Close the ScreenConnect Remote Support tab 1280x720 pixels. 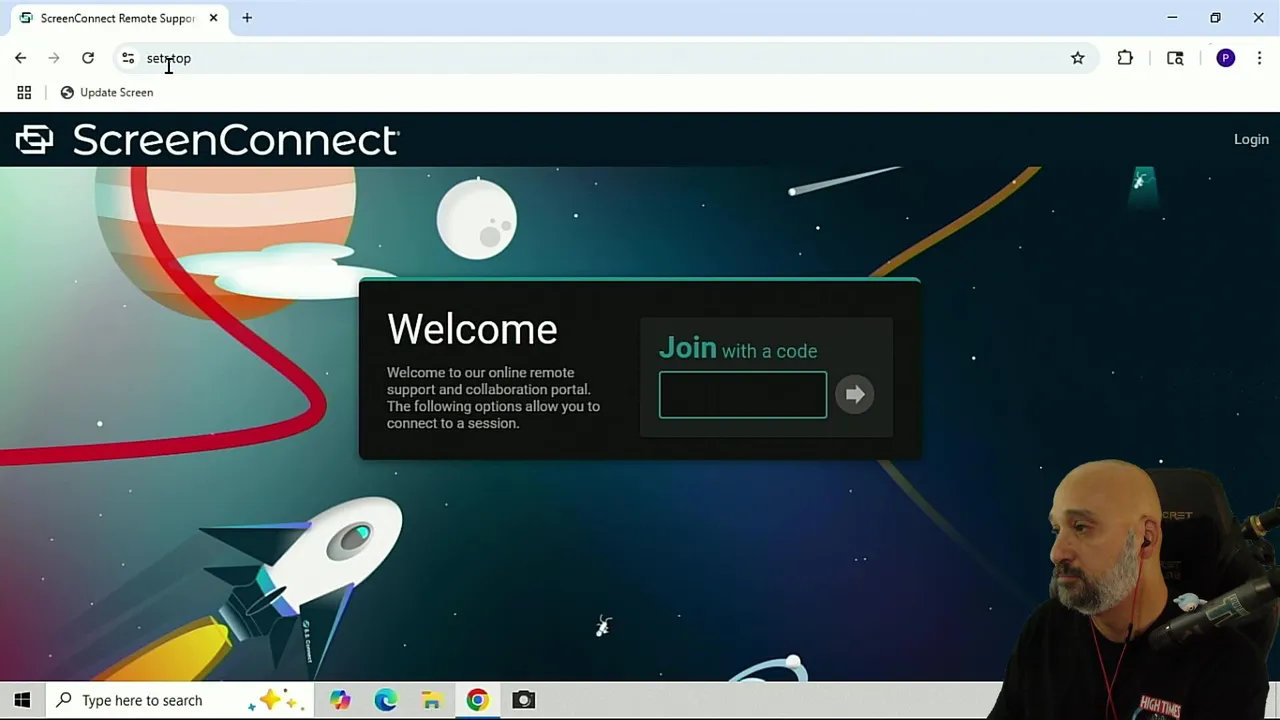(213, 18)
